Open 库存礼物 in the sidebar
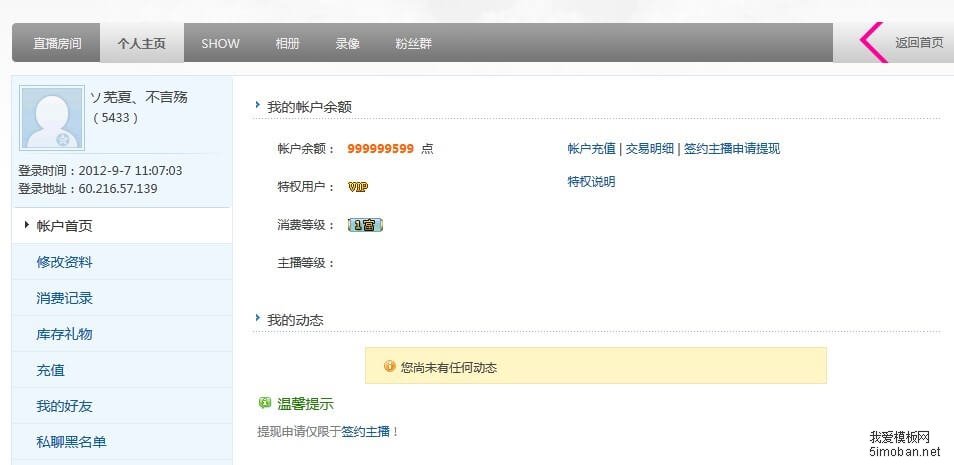The width and height of the screenshot is (954, 465). click(64, 334)
